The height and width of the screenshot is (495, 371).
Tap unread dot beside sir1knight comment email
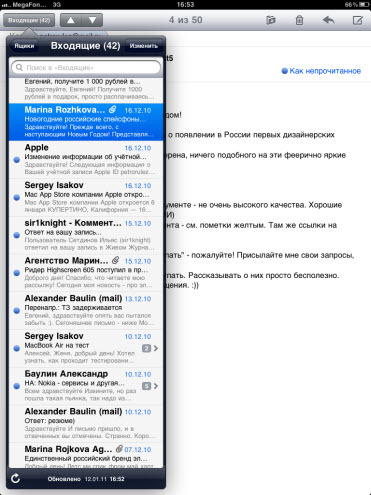16,235
